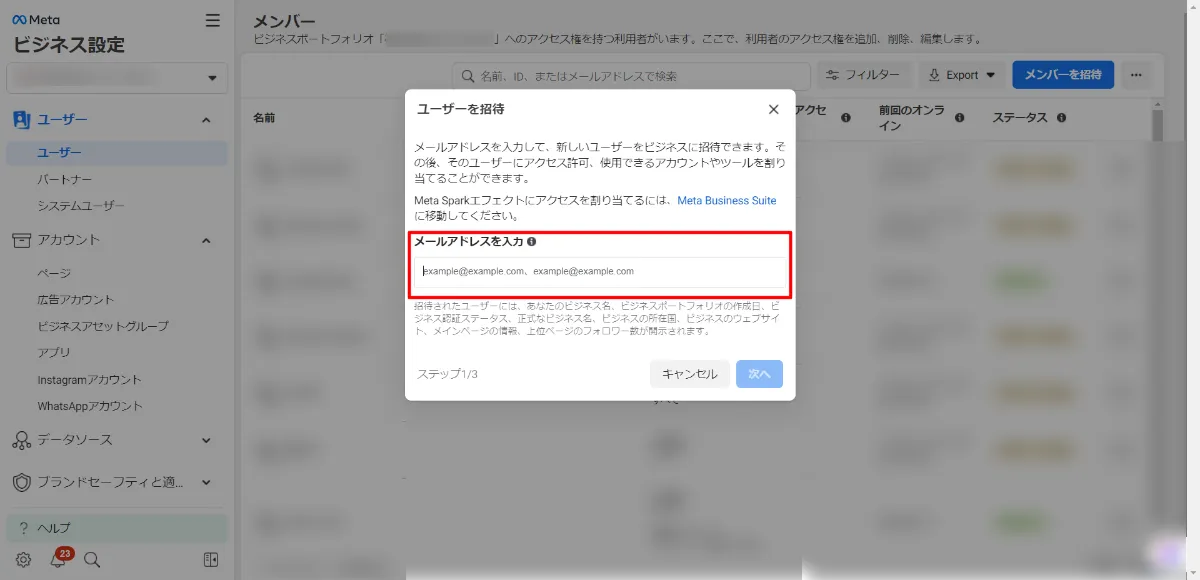The width and height of the screenshot is (1200, 580).
Task: Expand the ブランドセーフティ section
Action: click(206, 482)
